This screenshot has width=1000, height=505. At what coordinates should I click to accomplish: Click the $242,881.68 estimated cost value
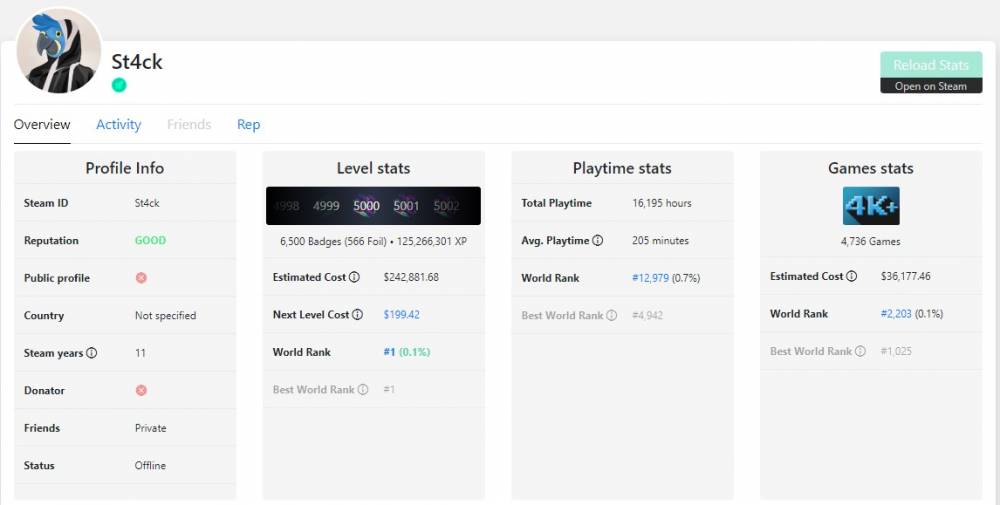point(411,277)
